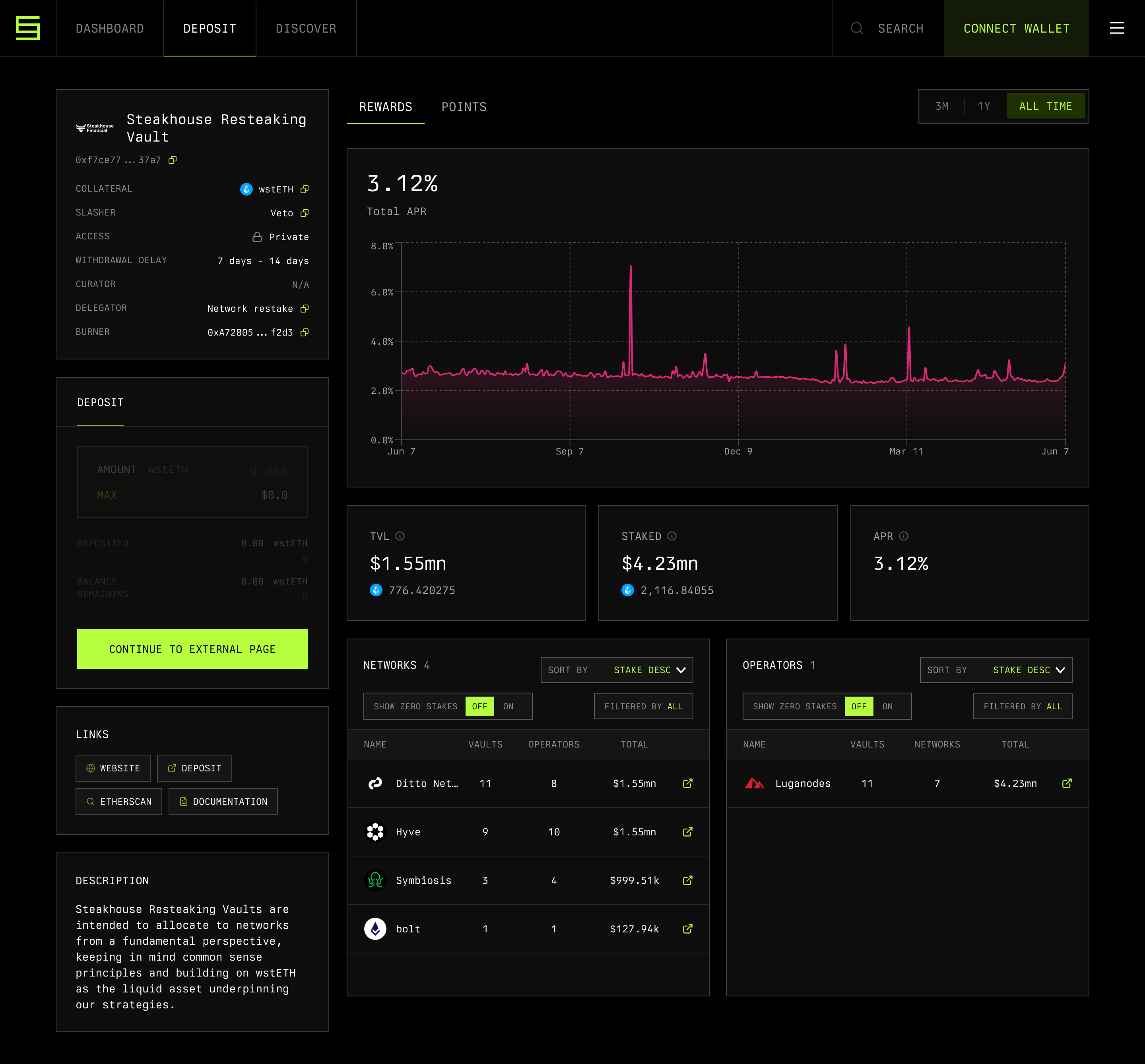Screen dimensions: 1145x1064
Task: Go to the Discover tab
Action: pos(306,28)
